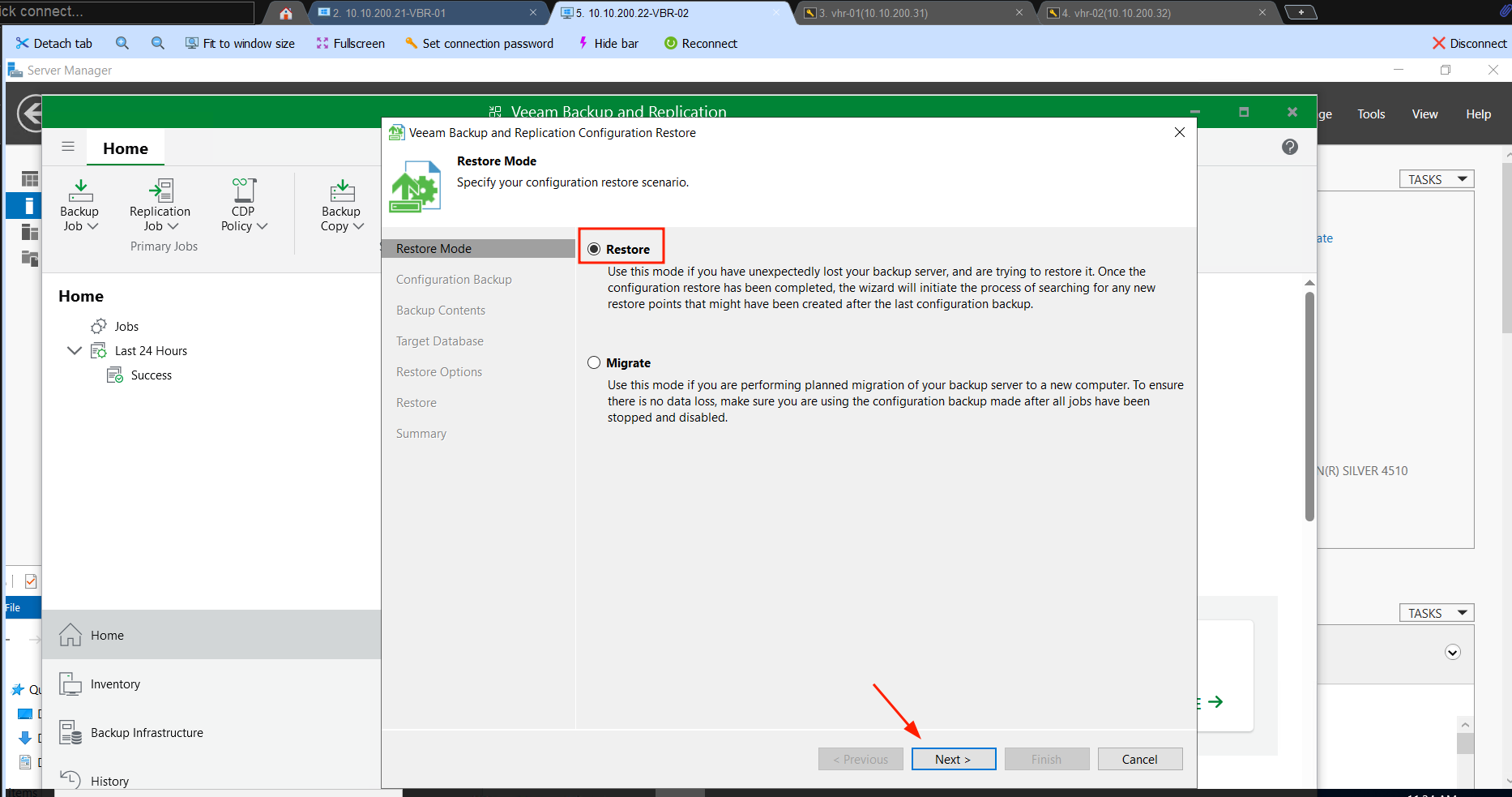This screenshot has width=1512, height=797.
Task: Click the Backup Job ribbon icon
Action: (79, 205)
